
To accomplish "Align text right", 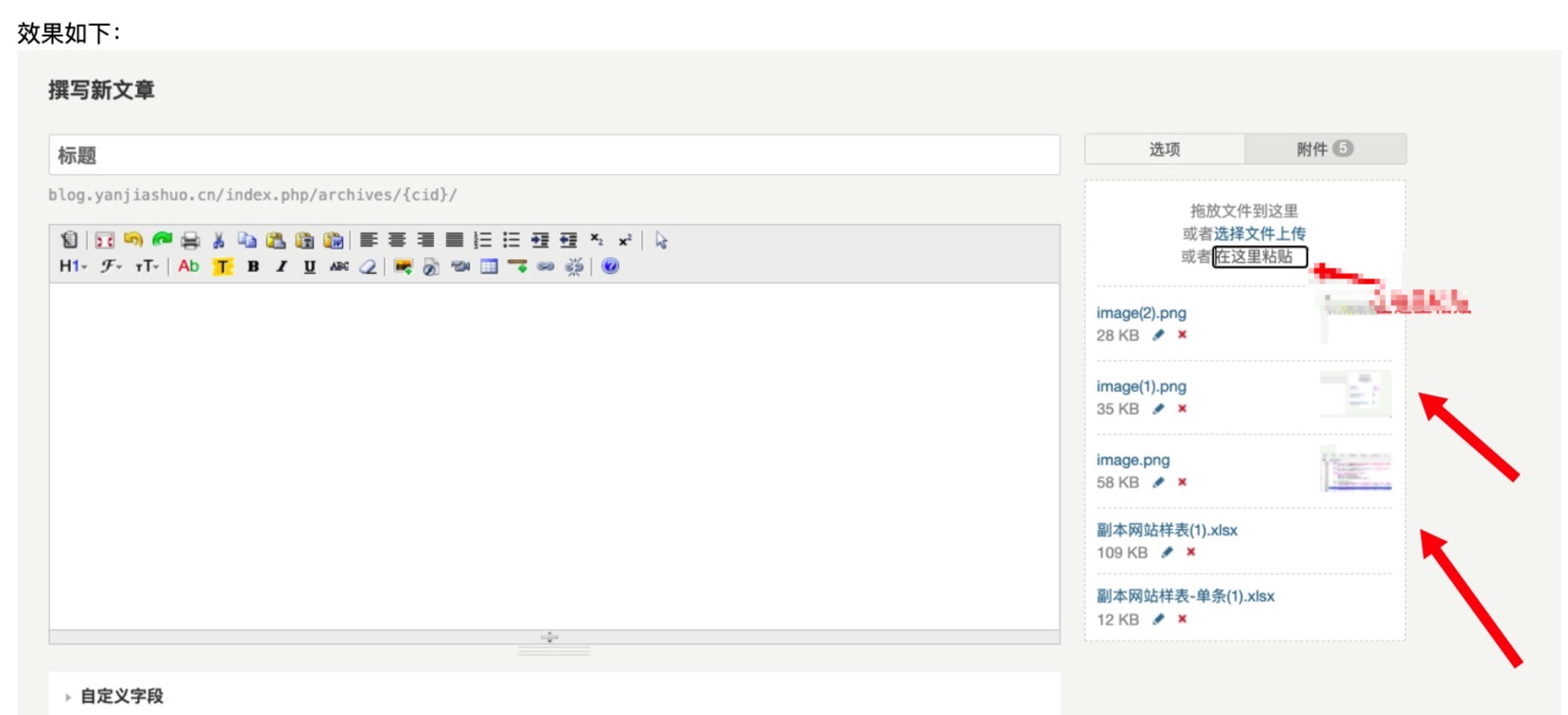I will tap(426, 240).
